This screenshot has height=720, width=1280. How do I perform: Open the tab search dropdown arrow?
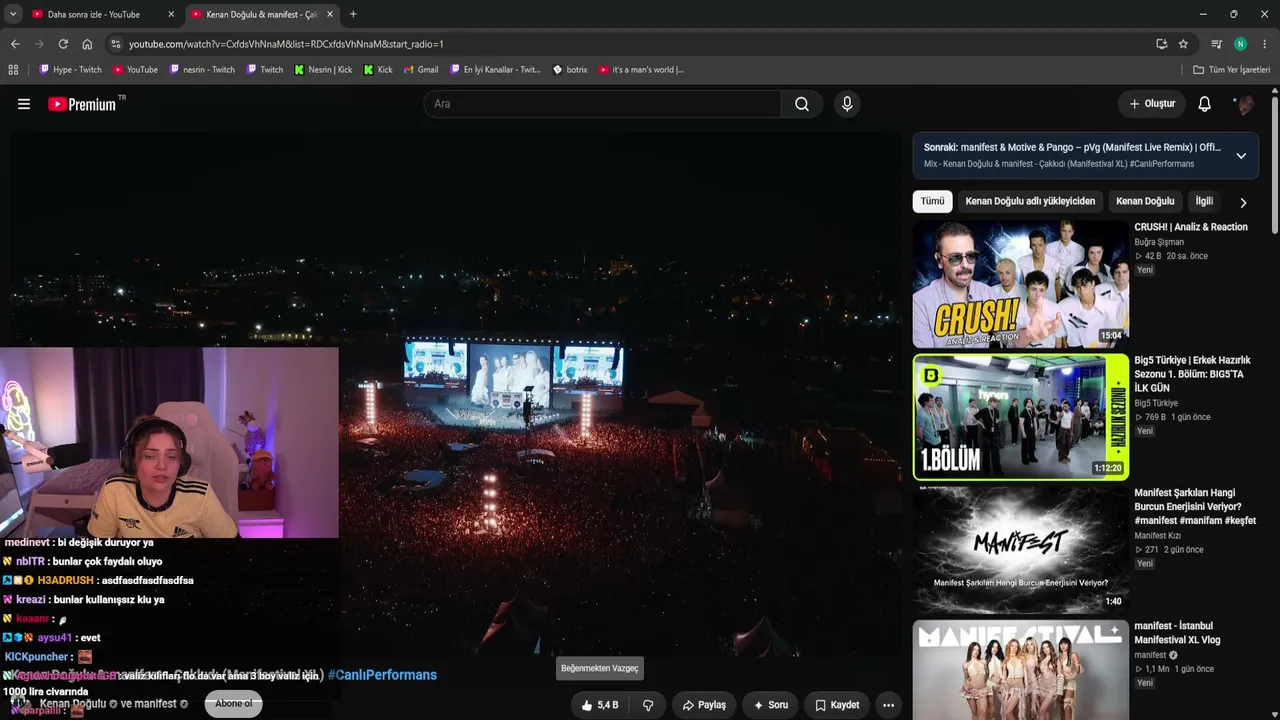point(13,14)
